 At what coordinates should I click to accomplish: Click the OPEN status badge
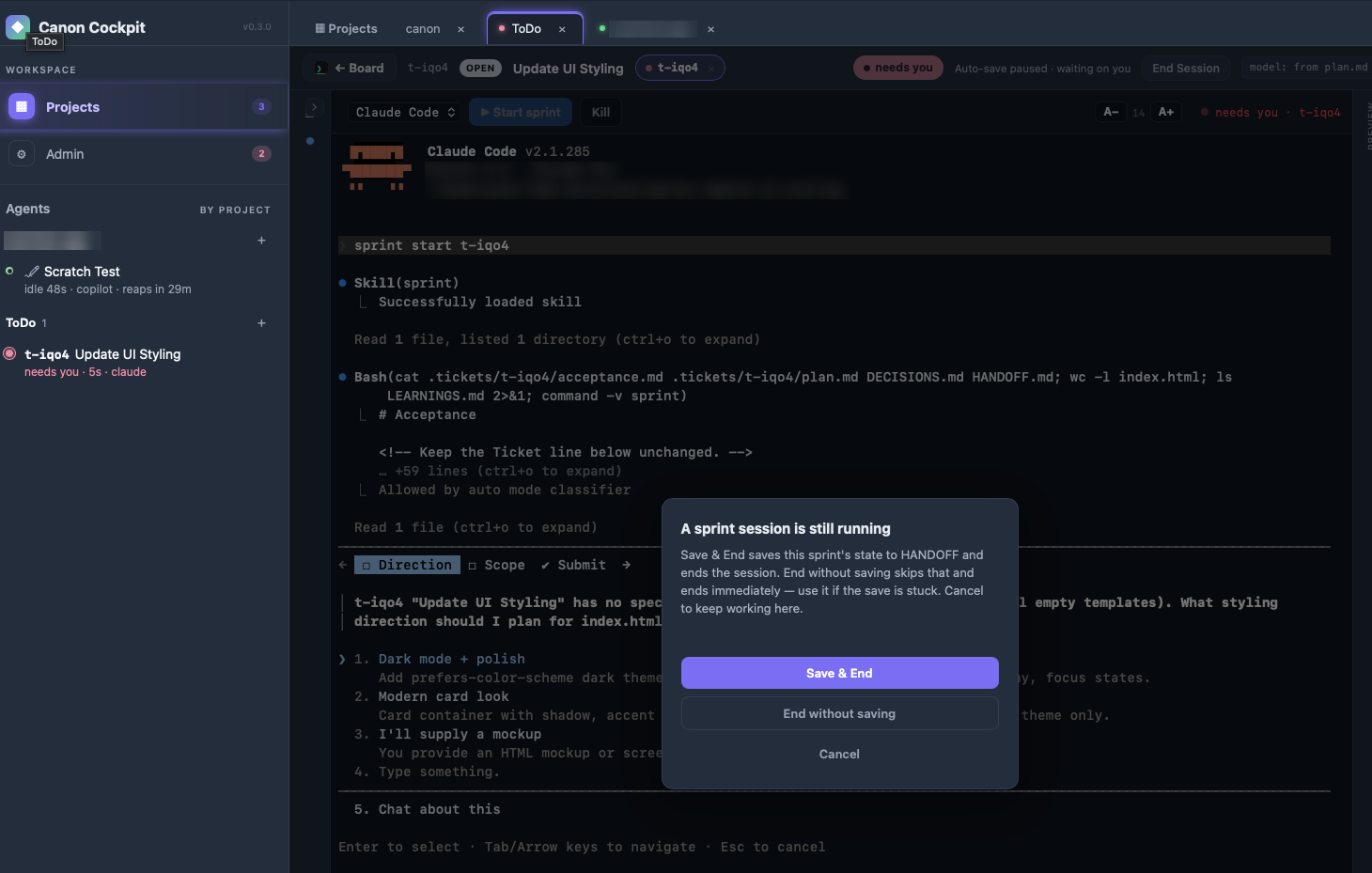480,68
